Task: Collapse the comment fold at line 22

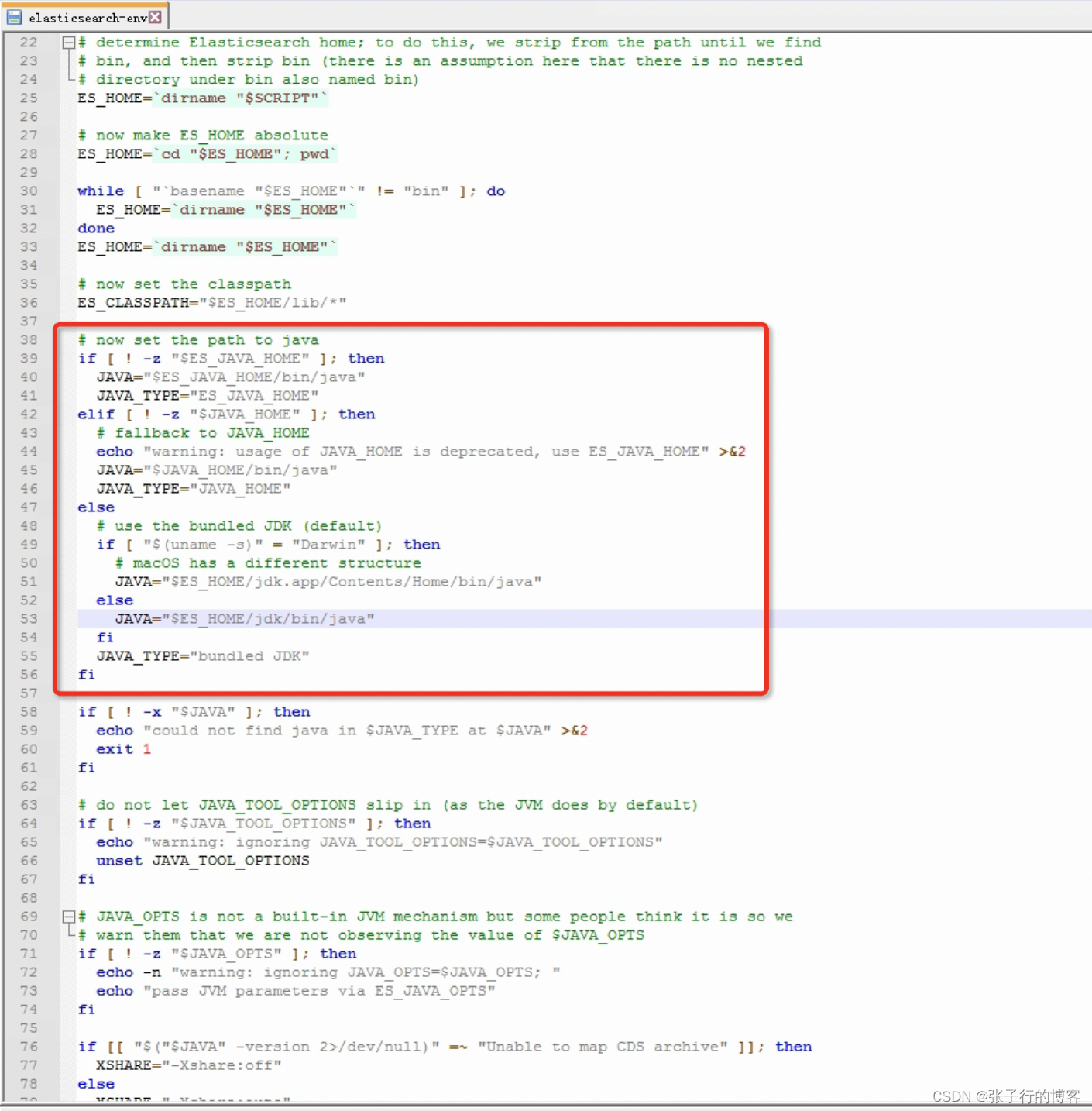Action: 68,43
